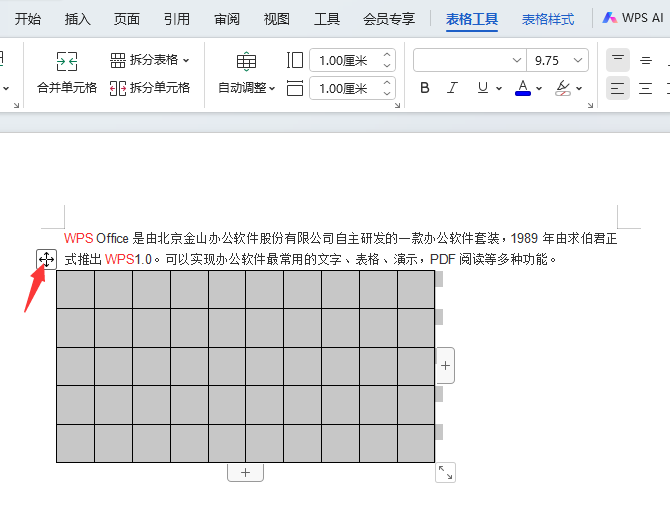This screenshot has height=521, width=670.
Task: Switch to 表格样式 tab
Action: pyautogui.click(x=548, y=19)
